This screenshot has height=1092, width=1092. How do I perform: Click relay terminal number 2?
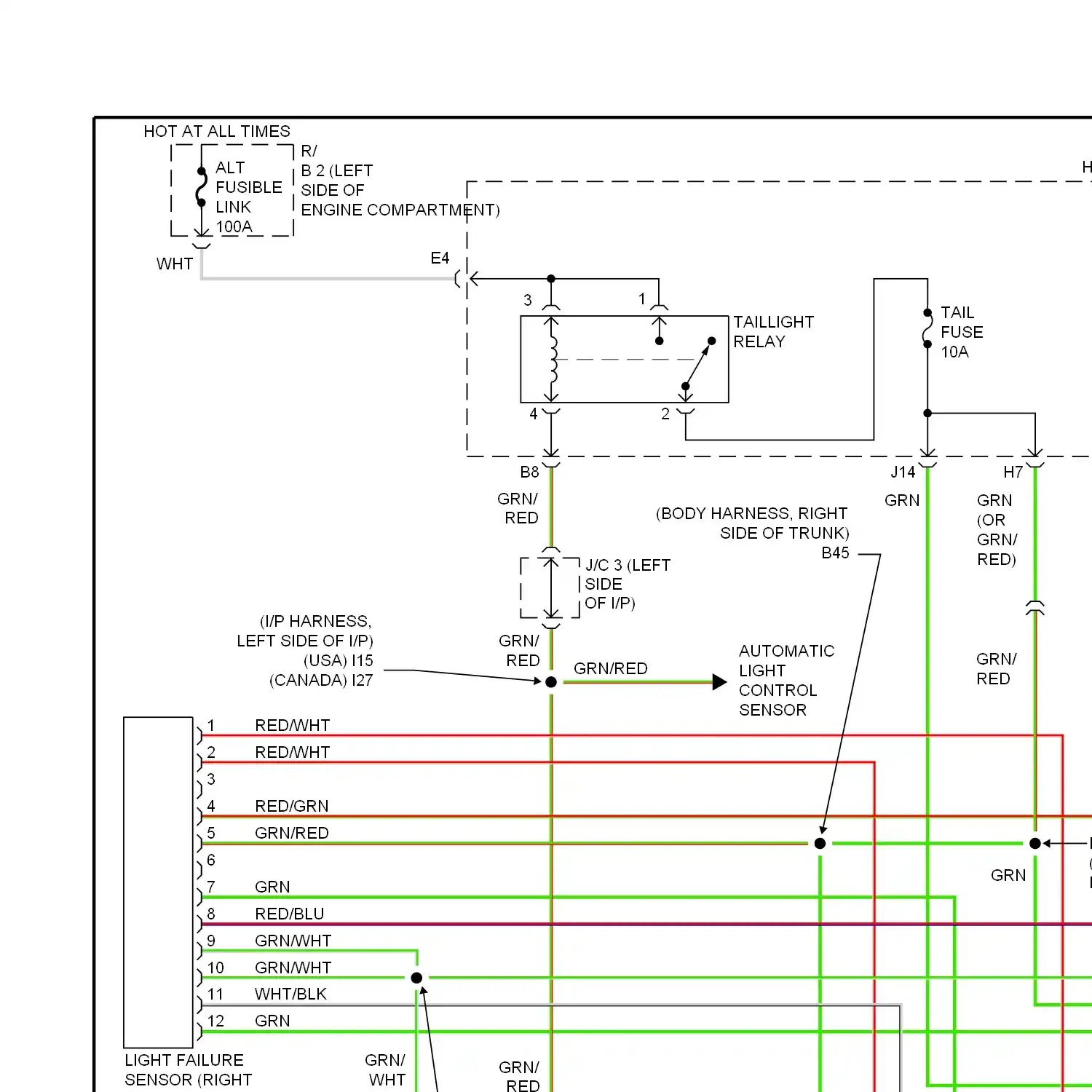[665, 414]
